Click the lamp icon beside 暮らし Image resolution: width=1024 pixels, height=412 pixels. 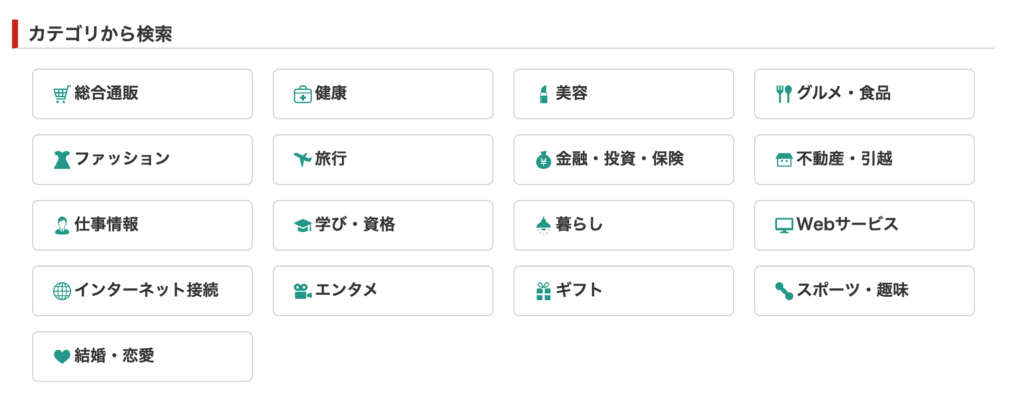click(x=543, y=225)
